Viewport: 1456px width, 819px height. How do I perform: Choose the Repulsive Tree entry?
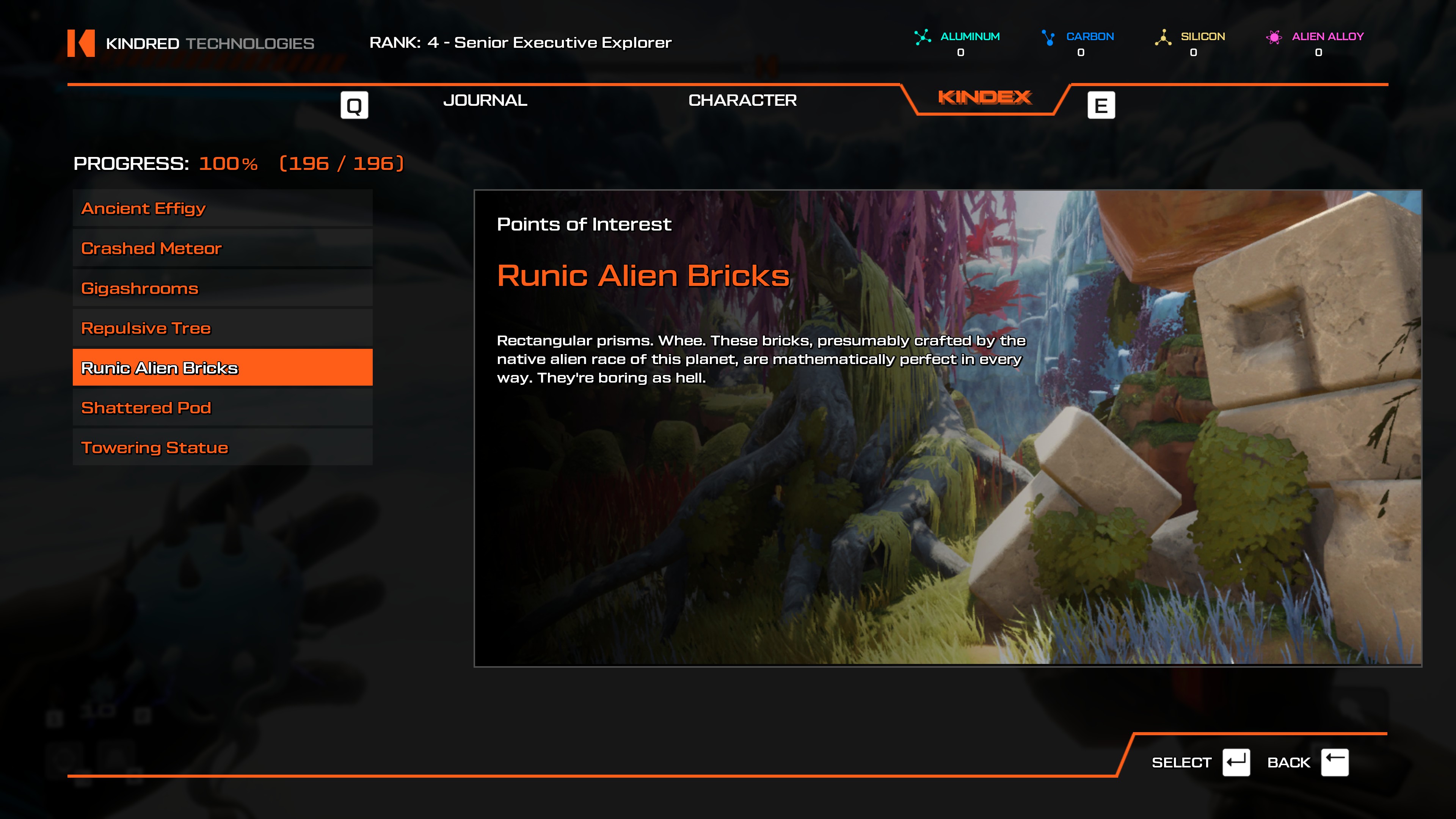point(223,328)
